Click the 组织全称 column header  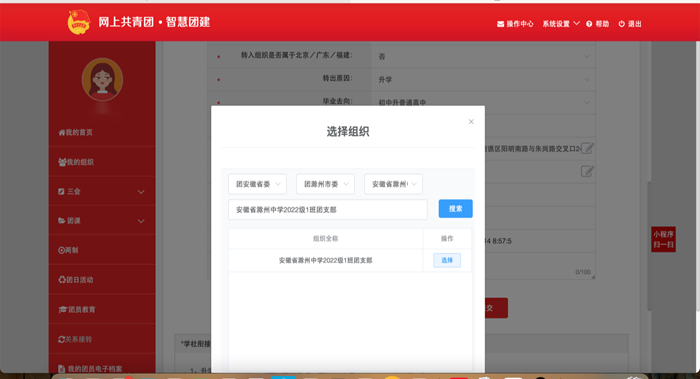click(x=325, y=239)
